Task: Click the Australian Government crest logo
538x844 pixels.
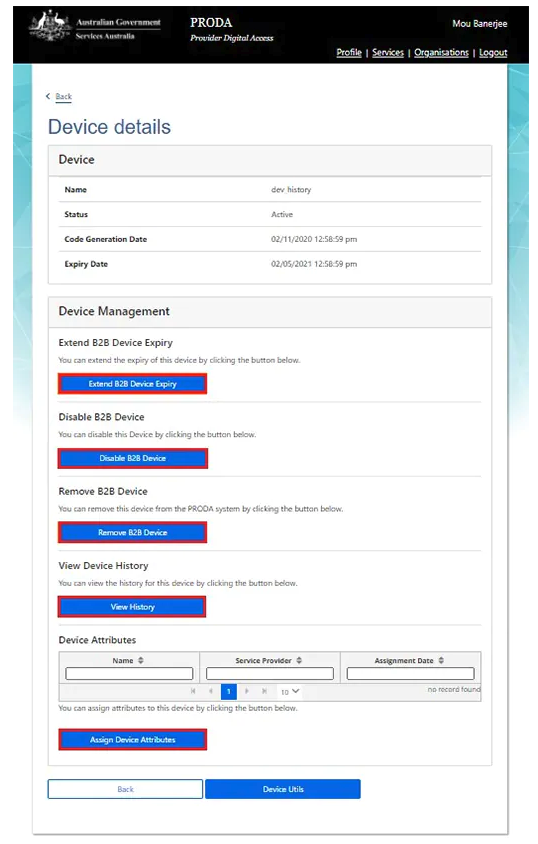Action: [50, 26]
